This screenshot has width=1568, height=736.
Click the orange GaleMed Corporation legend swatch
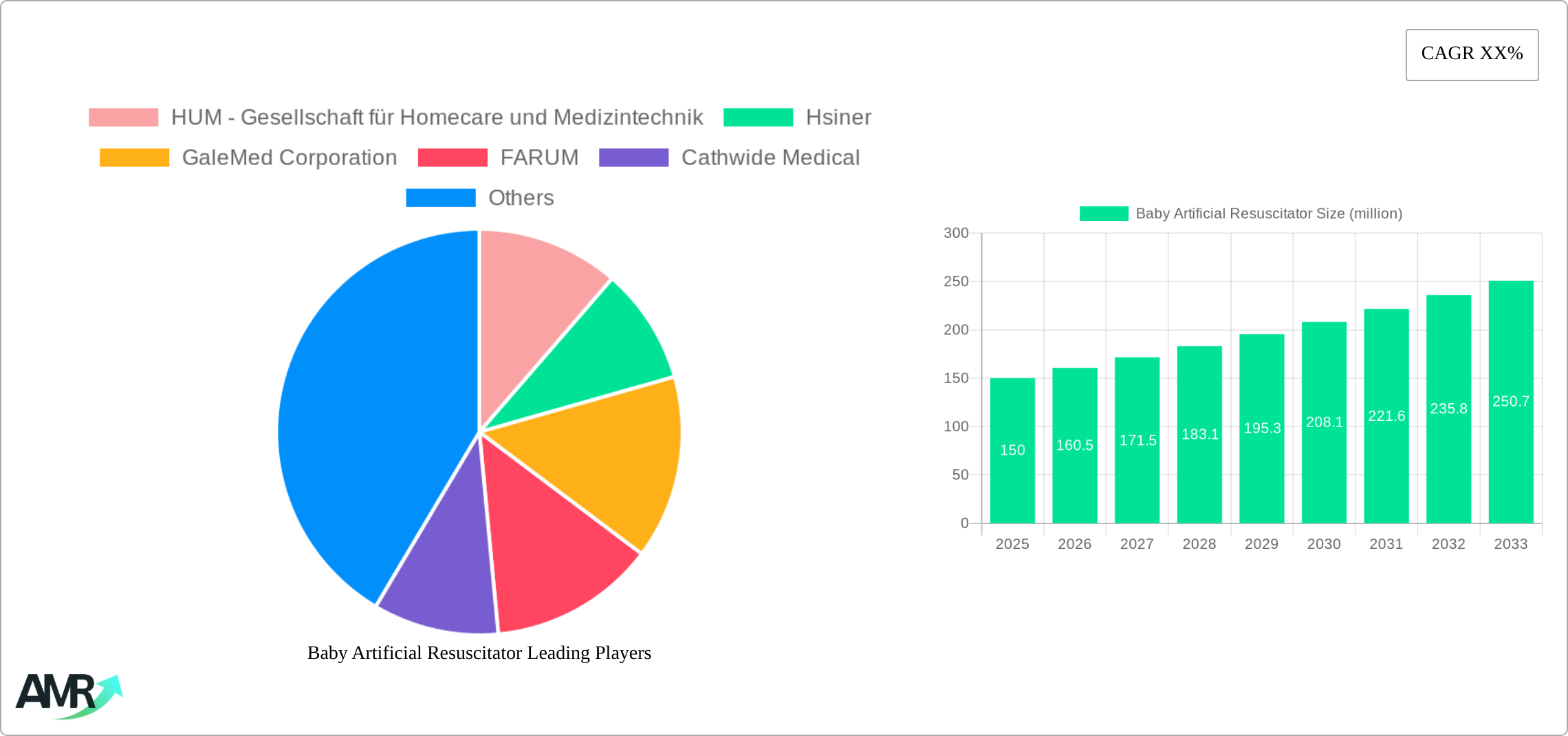[x=135, y=158]
